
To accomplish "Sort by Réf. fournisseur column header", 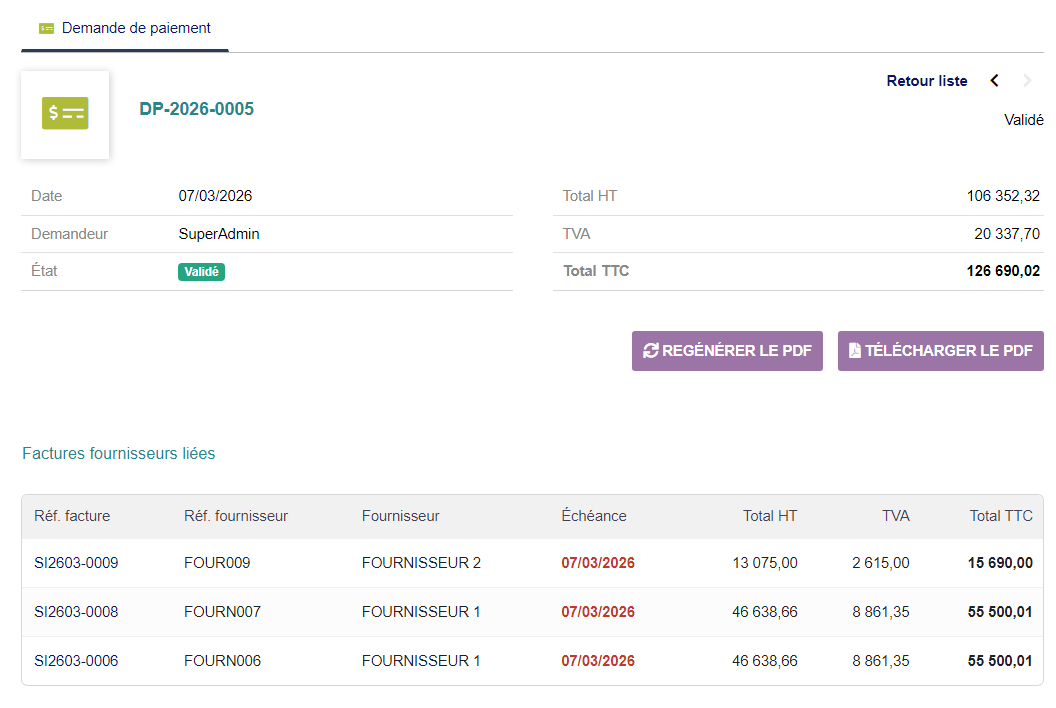I will pyautogui.click(x=236, y=516).
